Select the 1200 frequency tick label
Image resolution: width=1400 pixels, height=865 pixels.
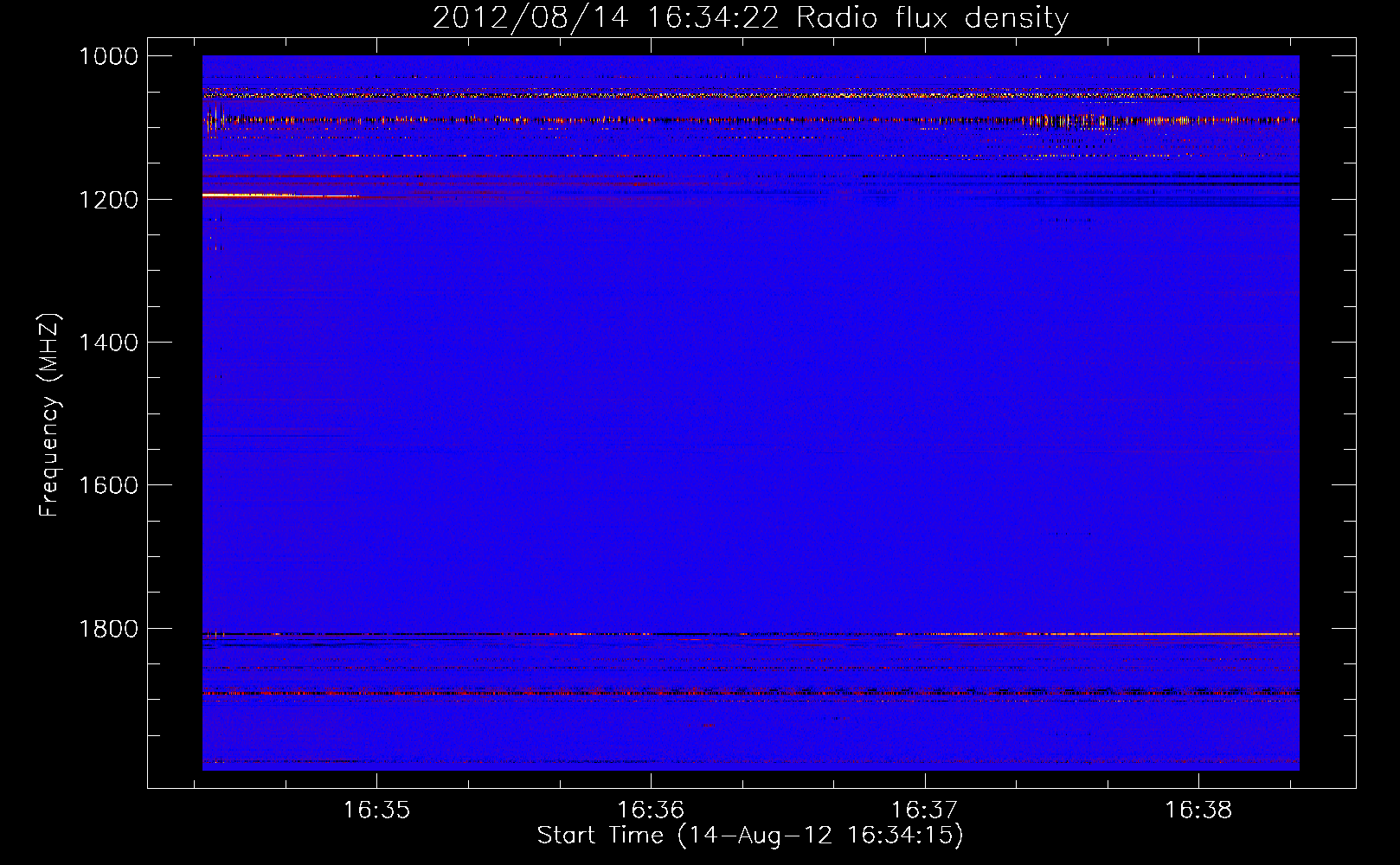tap(108, 200)
